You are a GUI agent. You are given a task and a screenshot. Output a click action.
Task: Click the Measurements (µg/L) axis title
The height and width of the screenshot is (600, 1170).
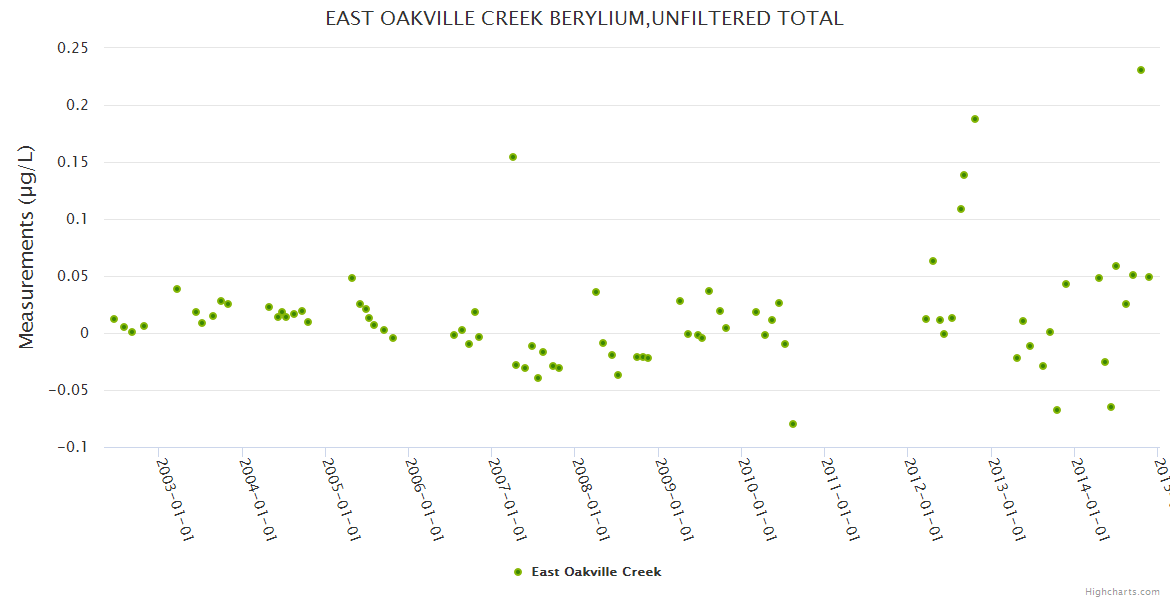click(x=27, y=246)
